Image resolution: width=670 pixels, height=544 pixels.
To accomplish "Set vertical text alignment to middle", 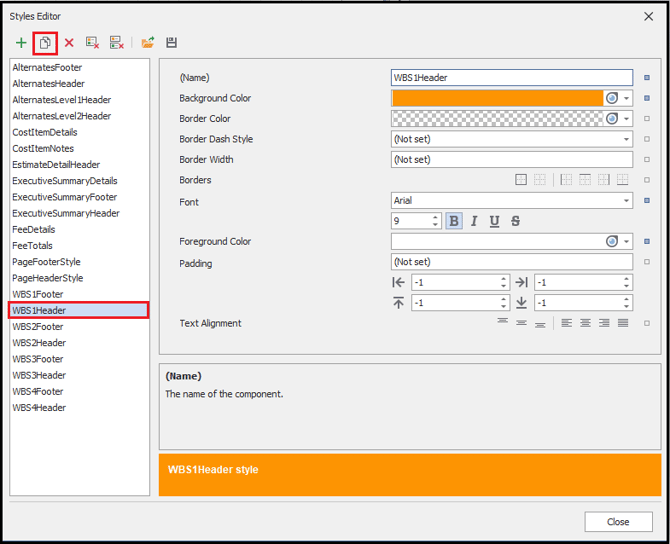I will point(521,323).
